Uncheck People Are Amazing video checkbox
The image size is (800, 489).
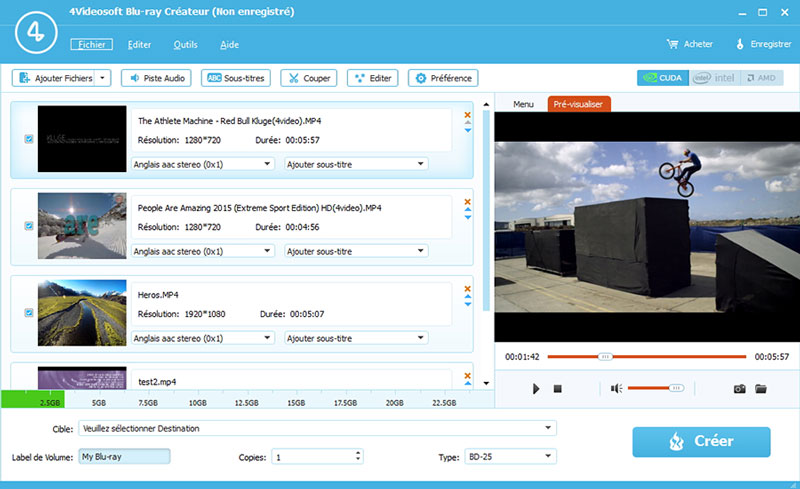[29, 226]
